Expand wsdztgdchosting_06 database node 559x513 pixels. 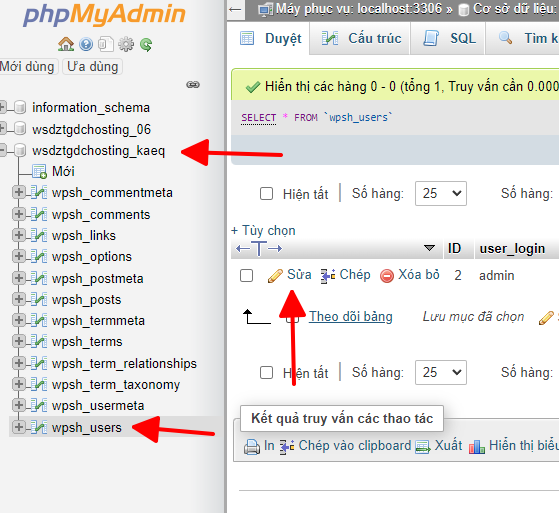(x=2, y=128)
